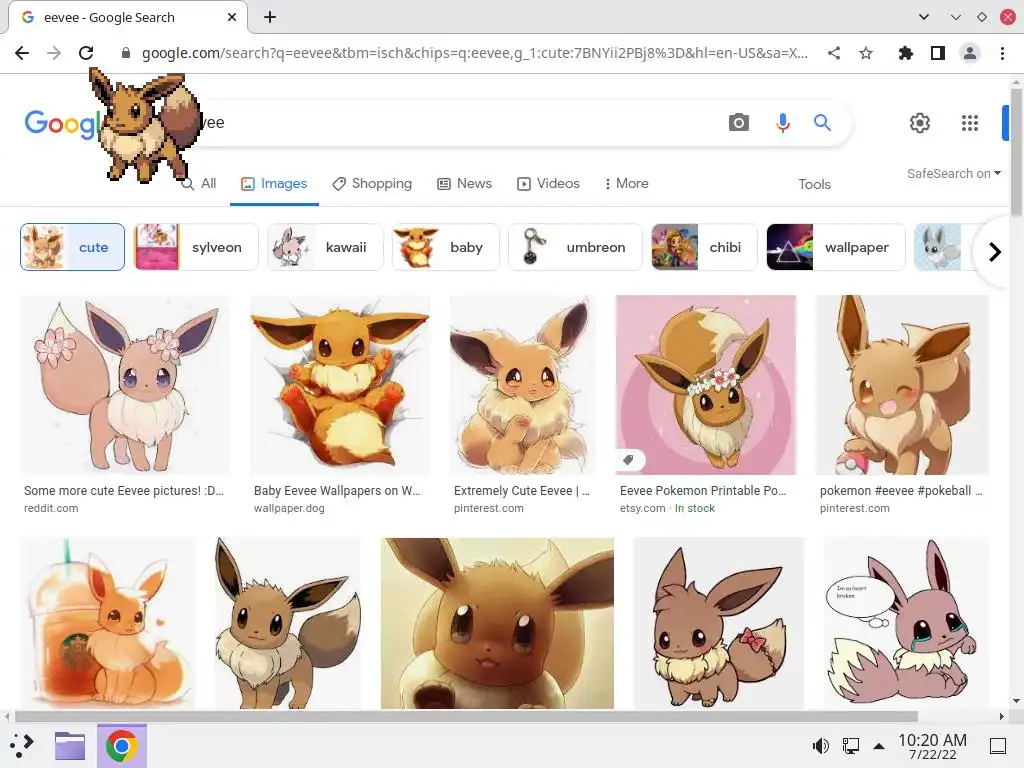
Task: Open Google quick settings gear
Action: tap(920, 123)
